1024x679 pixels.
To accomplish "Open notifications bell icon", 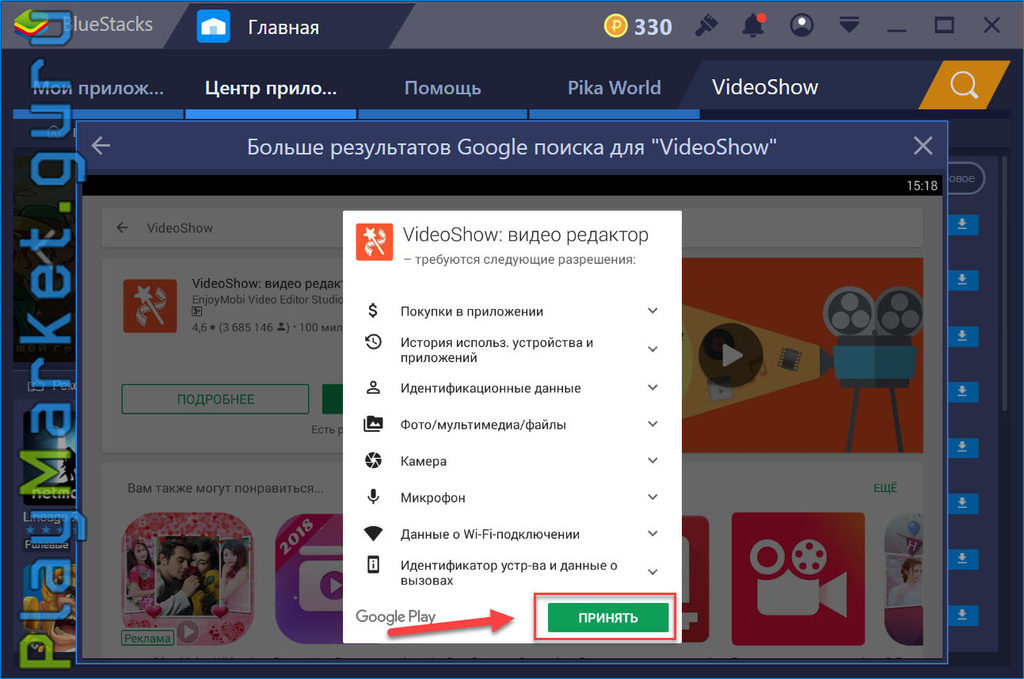I will 753,26.
